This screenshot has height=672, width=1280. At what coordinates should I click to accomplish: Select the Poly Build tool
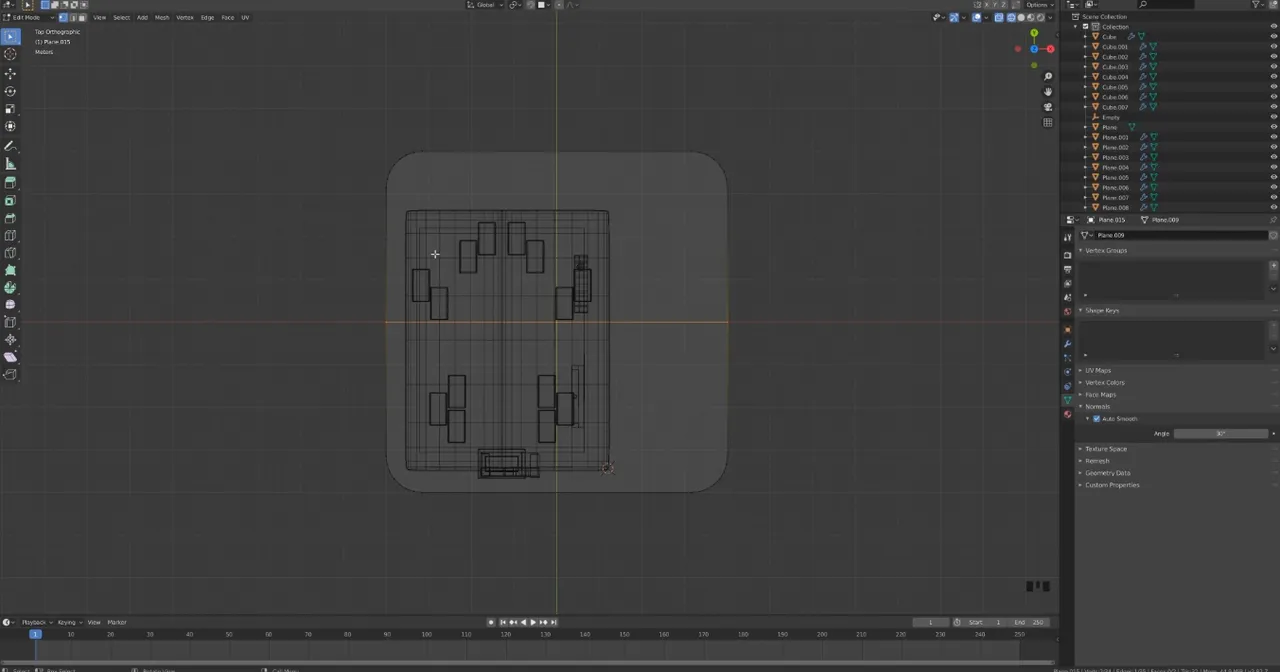(10, 270)
